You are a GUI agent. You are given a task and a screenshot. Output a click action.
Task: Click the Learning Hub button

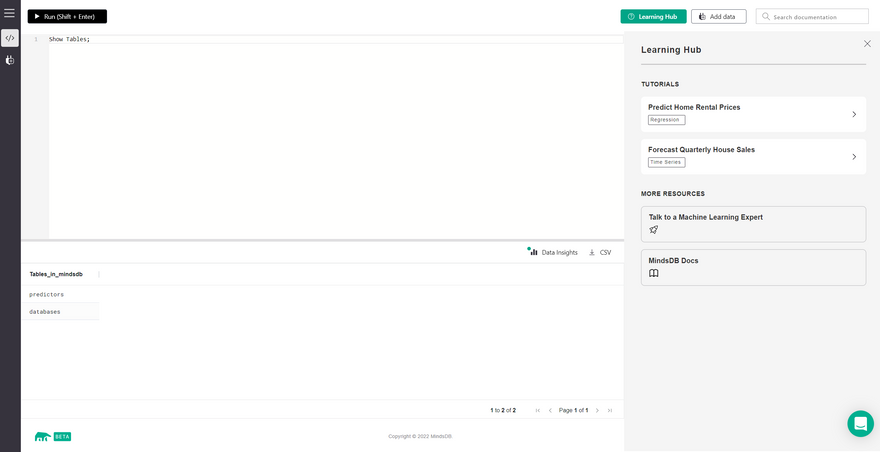(x=653, y=17)
